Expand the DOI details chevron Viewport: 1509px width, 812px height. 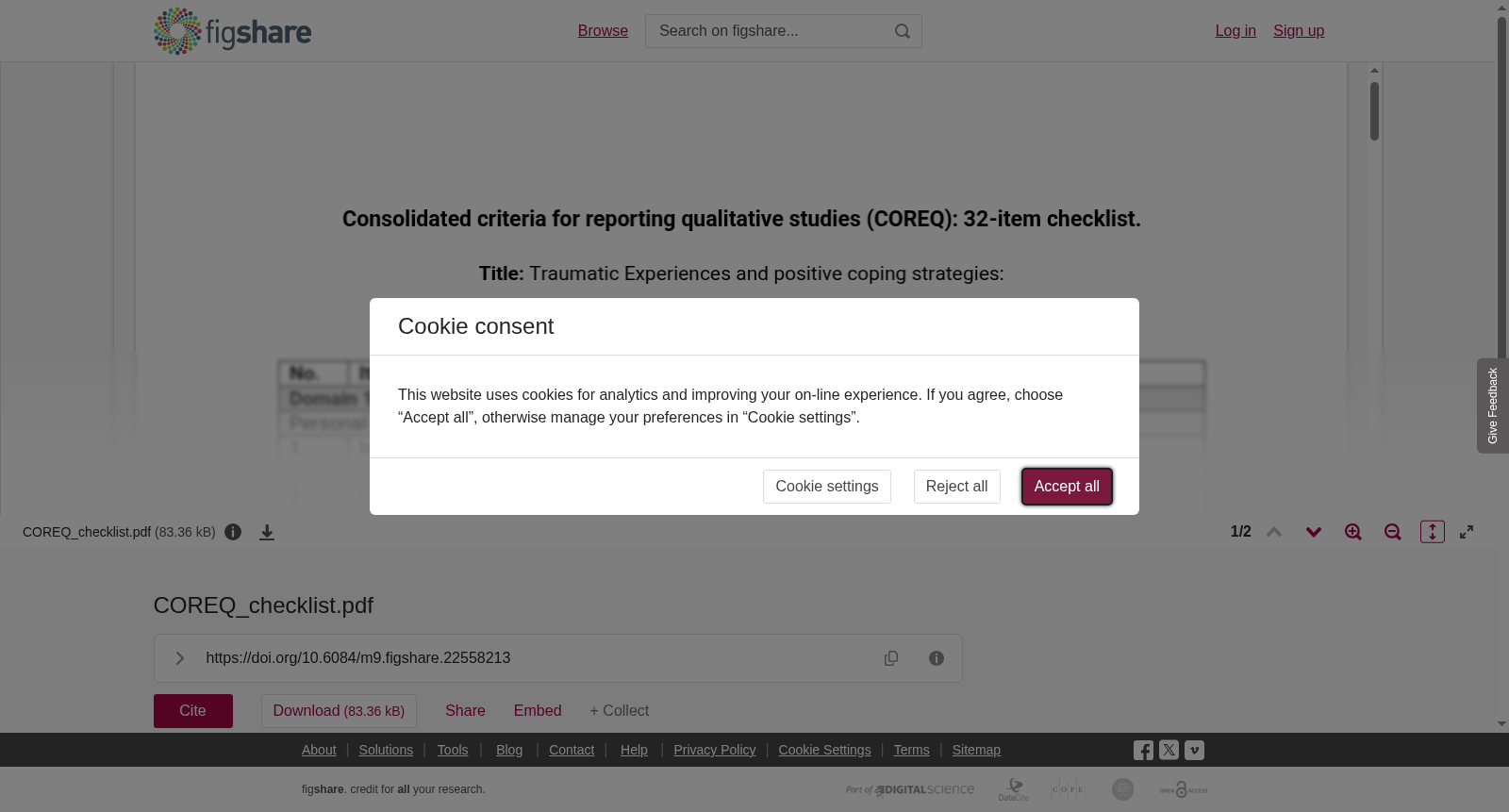(179, 658)
